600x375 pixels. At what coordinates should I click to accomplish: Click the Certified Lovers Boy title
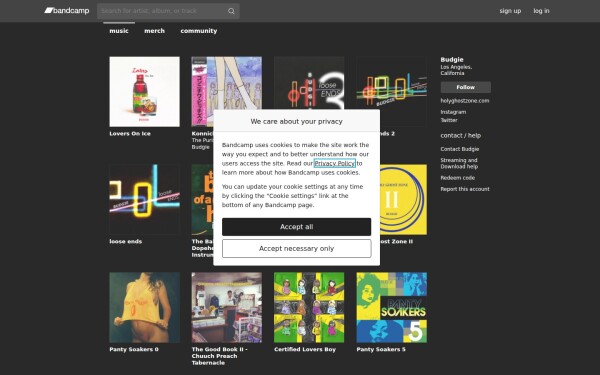(x=305, y=349)
